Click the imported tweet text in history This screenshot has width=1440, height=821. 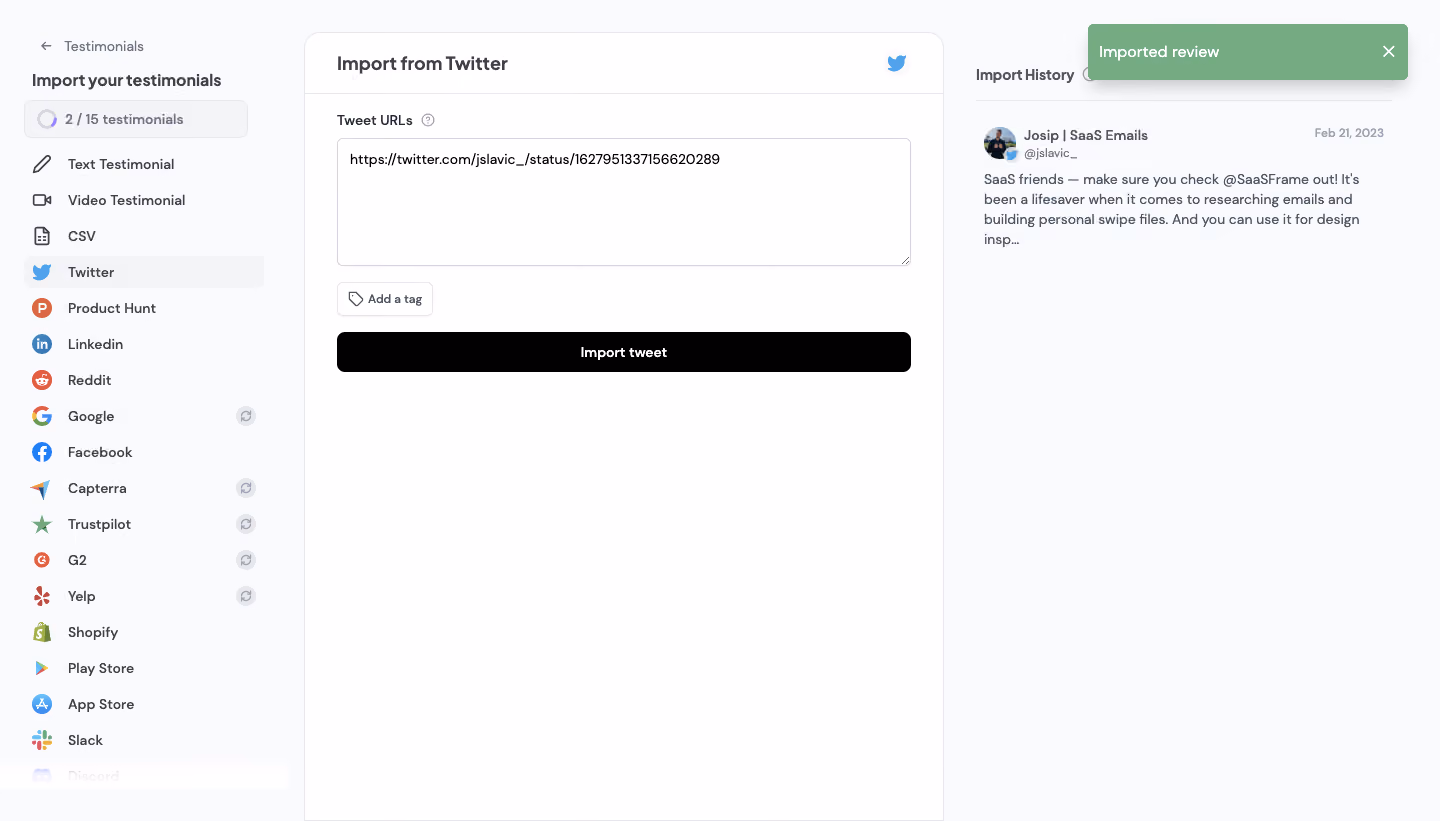pyautogui.click(x=1172, y=210)
